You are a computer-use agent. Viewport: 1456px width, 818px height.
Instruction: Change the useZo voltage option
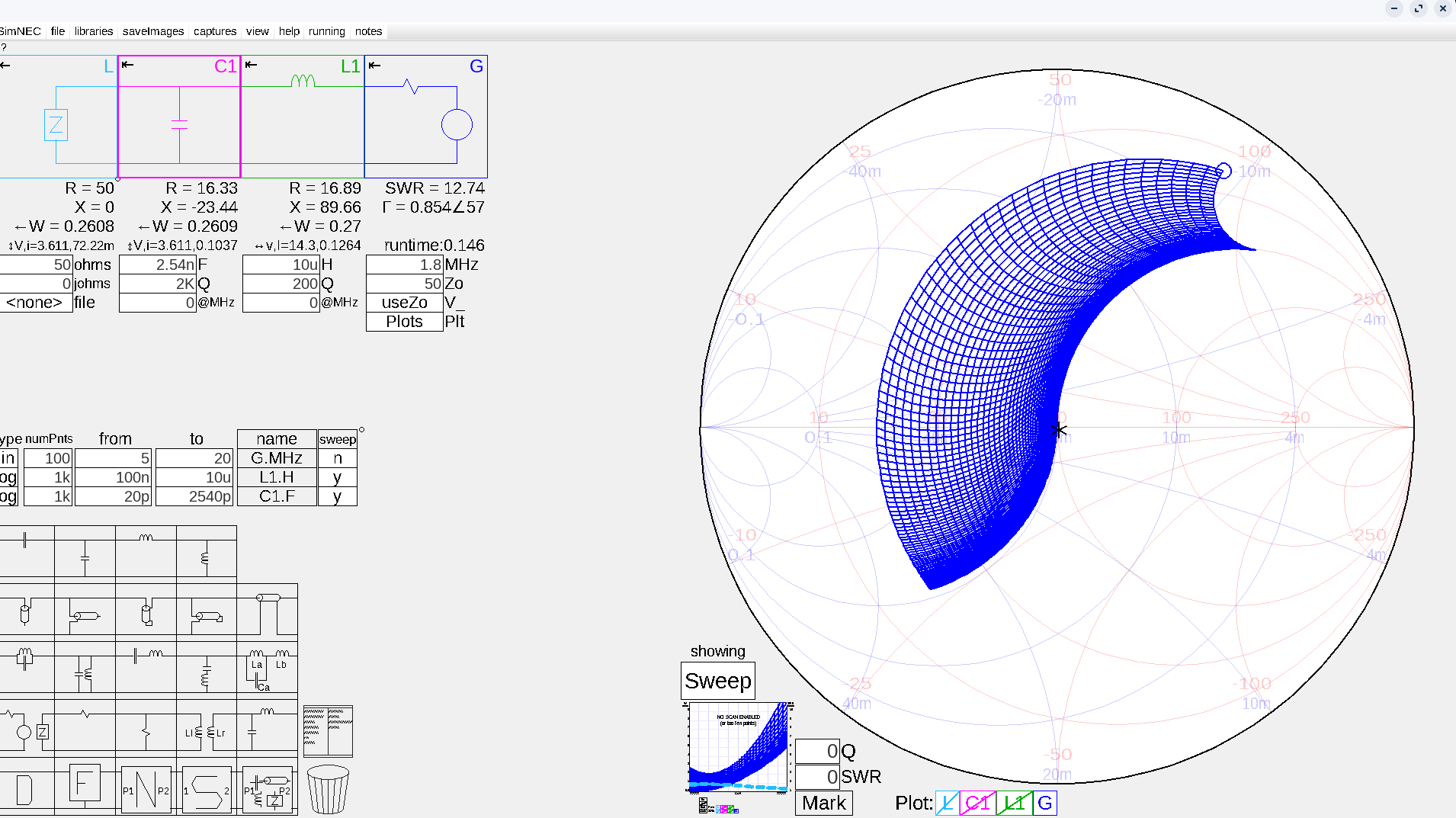click(404, 303)
